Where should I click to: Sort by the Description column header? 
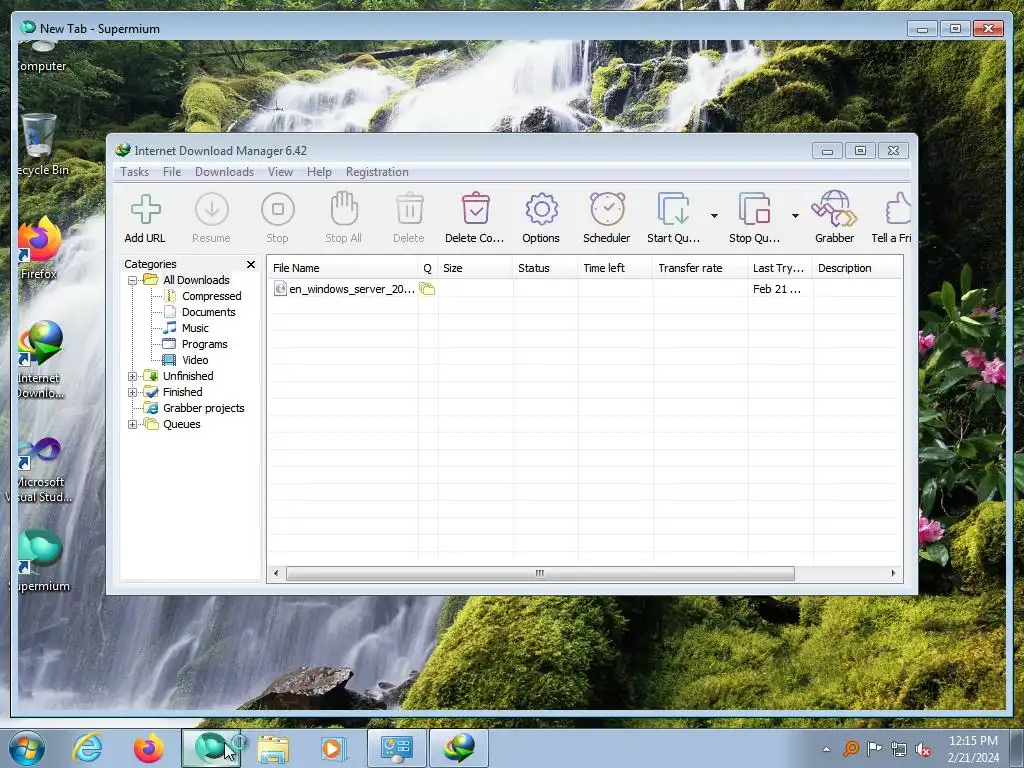click(x=857, y=268)
